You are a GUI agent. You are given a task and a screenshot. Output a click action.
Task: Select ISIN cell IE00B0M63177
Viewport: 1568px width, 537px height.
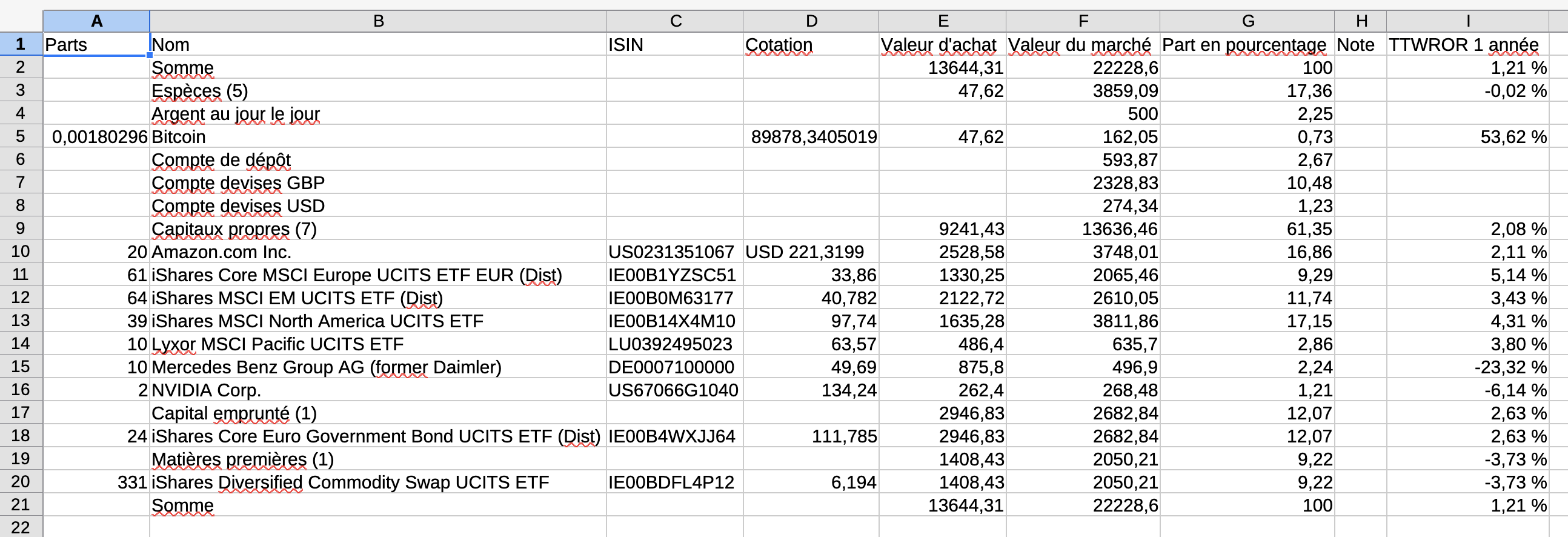[x=675, y=298]
